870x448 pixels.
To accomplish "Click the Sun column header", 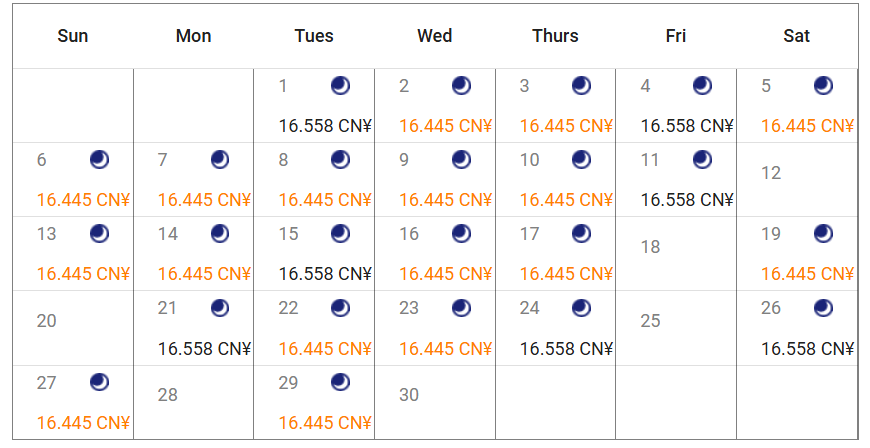I will [73, 36].
